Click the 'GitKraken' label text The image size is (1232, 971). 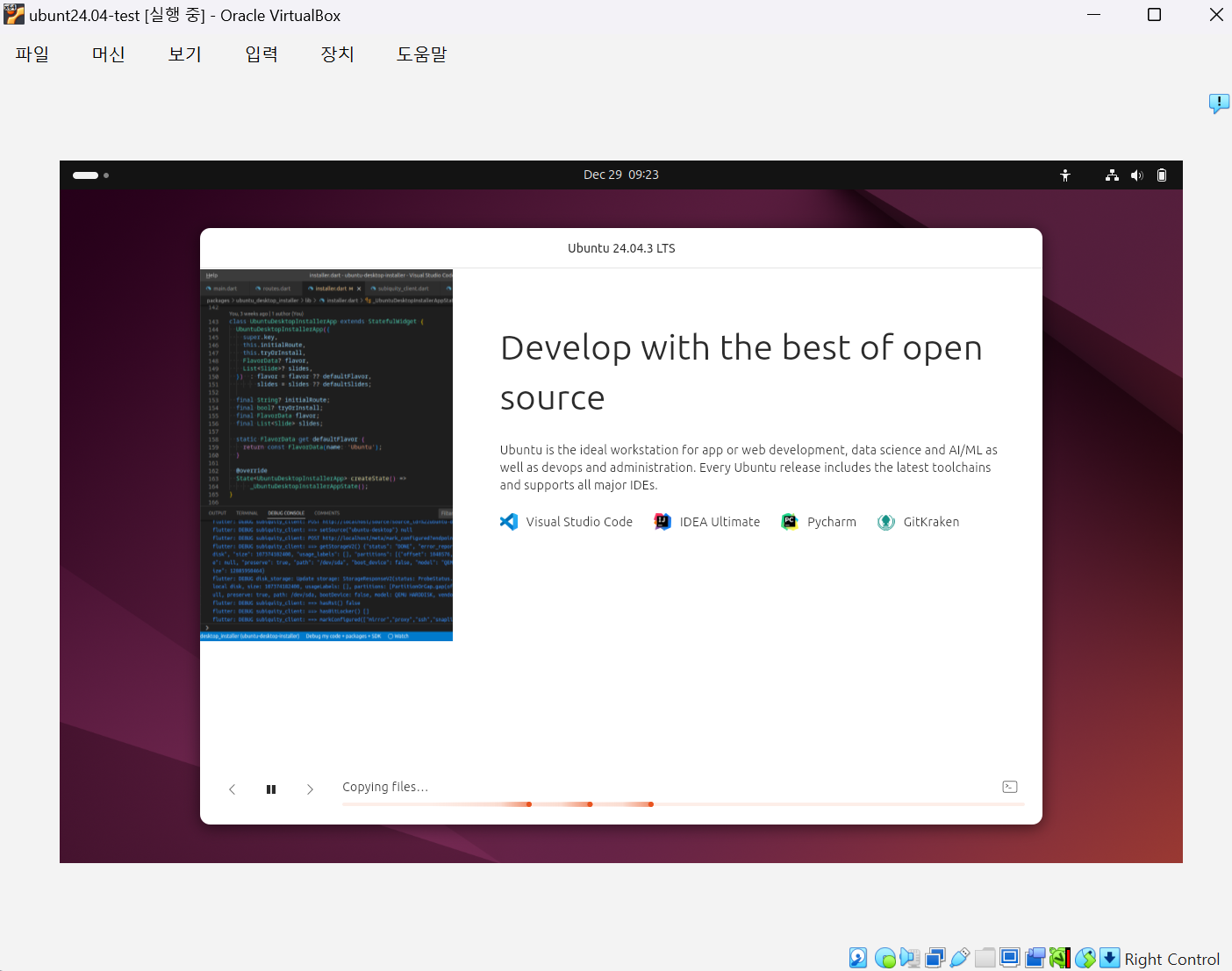click(931, 522)
